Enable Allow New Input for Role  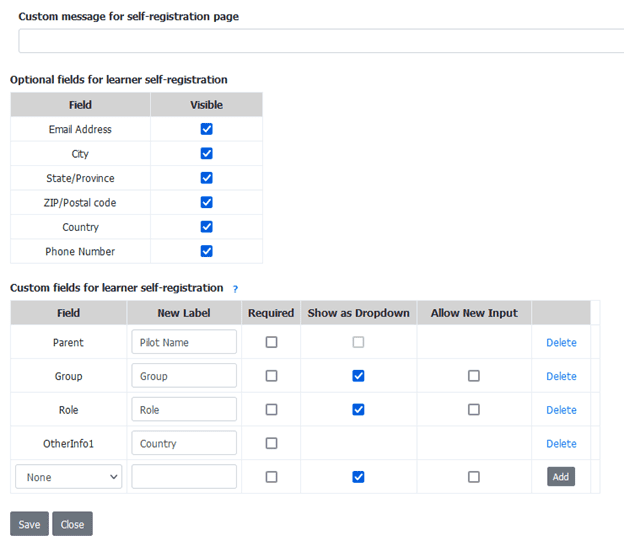(473, 410)
